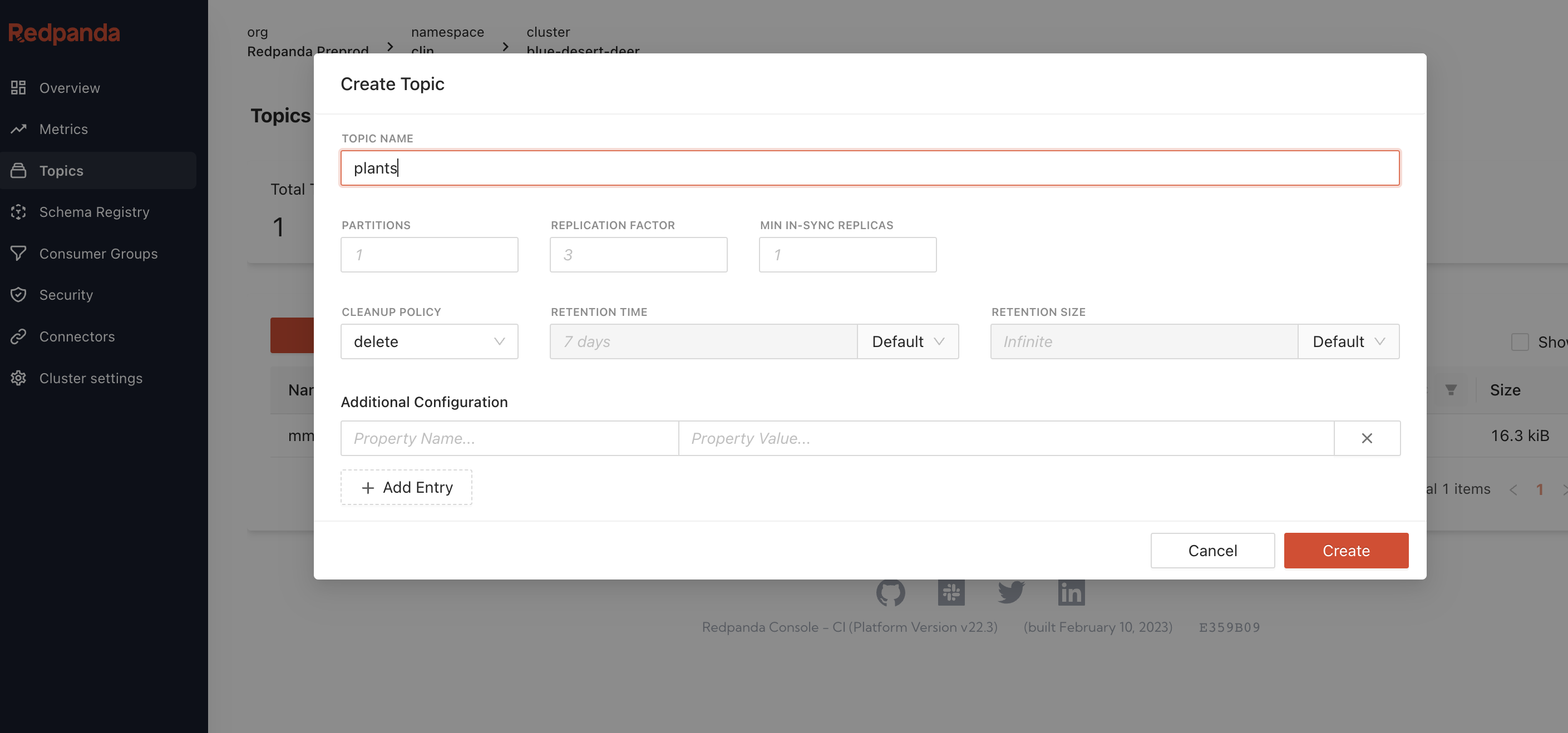Click the LinkedIn icon in the footer
Image resolution: width=1568 pixels, height=733 pixels.
[x=1071, y=592]
